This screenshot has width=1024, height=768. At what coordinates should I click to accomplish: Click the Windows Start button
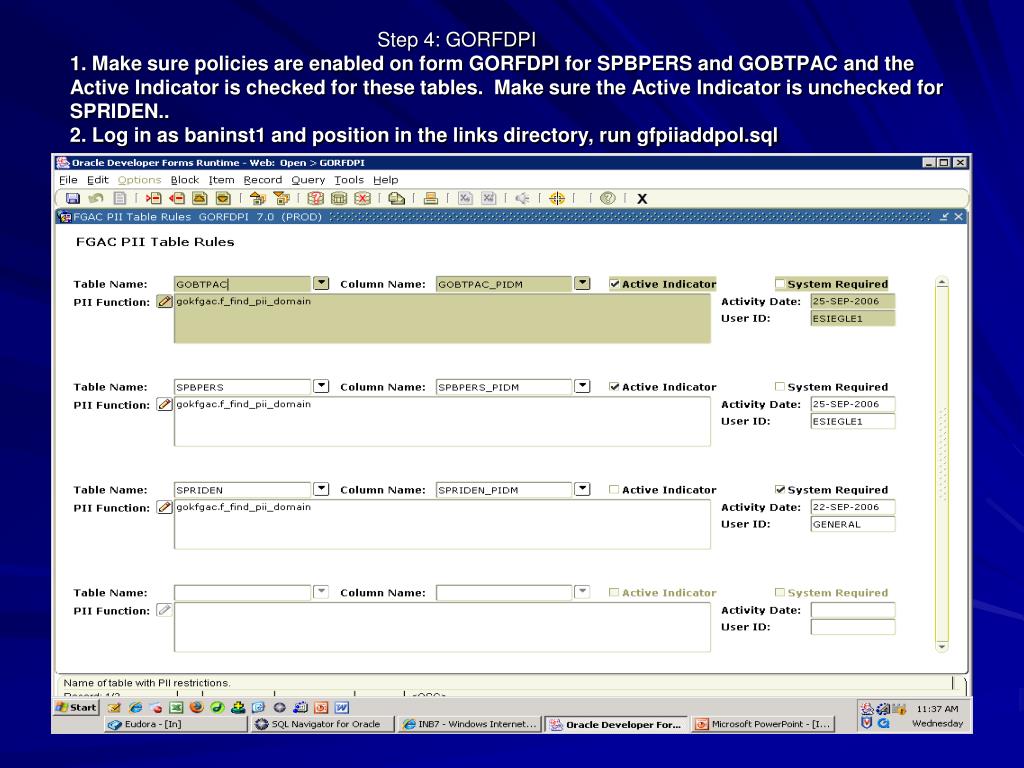click(76, 707)
